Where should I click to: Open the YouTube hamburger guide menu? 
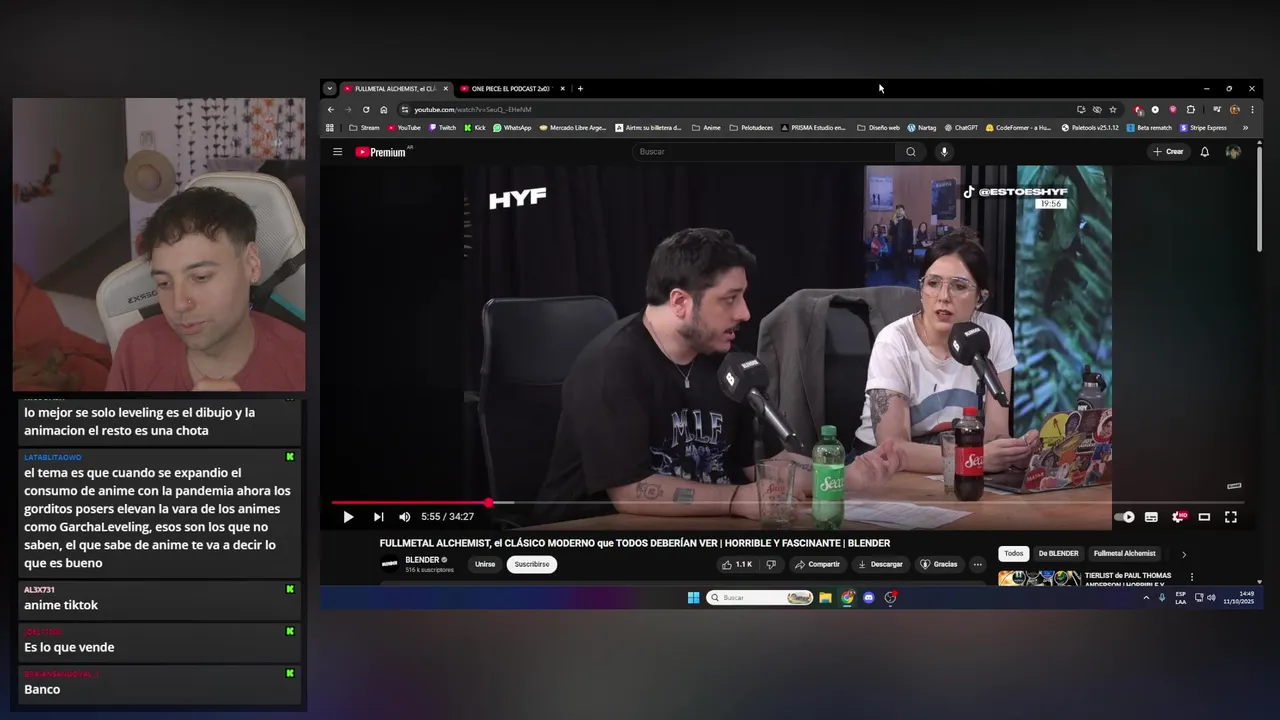click(x=338, y=152)
